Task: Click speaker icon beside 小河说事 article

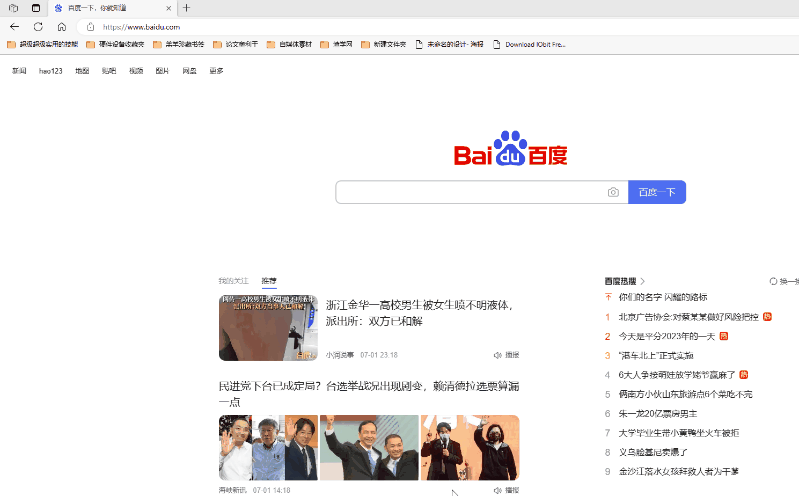Action: 497,355
